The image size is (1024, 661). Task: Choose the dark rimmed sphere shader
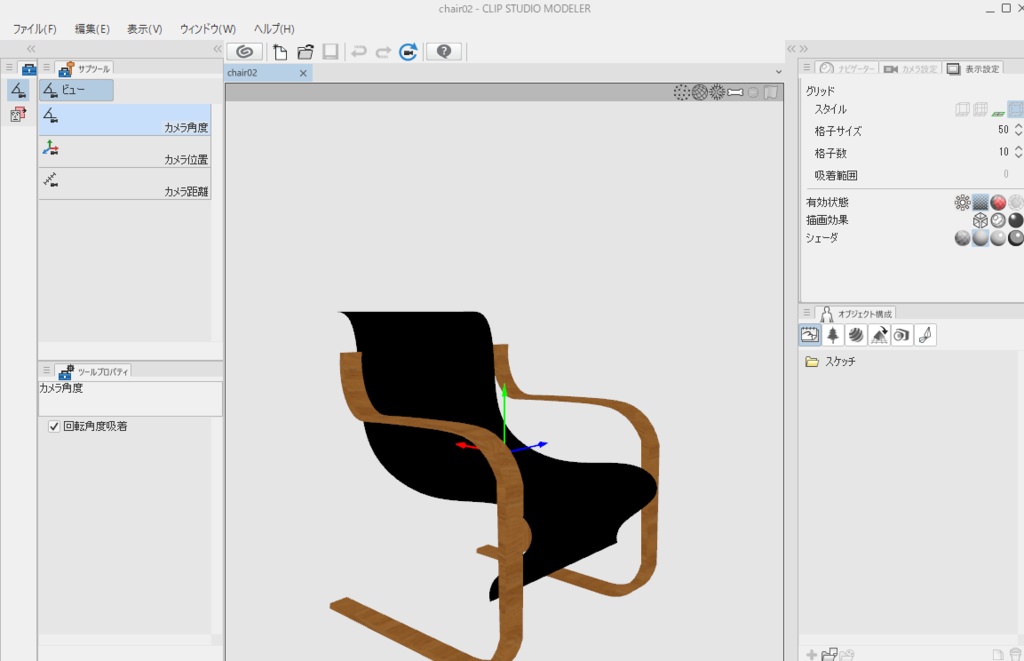tap(1016, 238)
